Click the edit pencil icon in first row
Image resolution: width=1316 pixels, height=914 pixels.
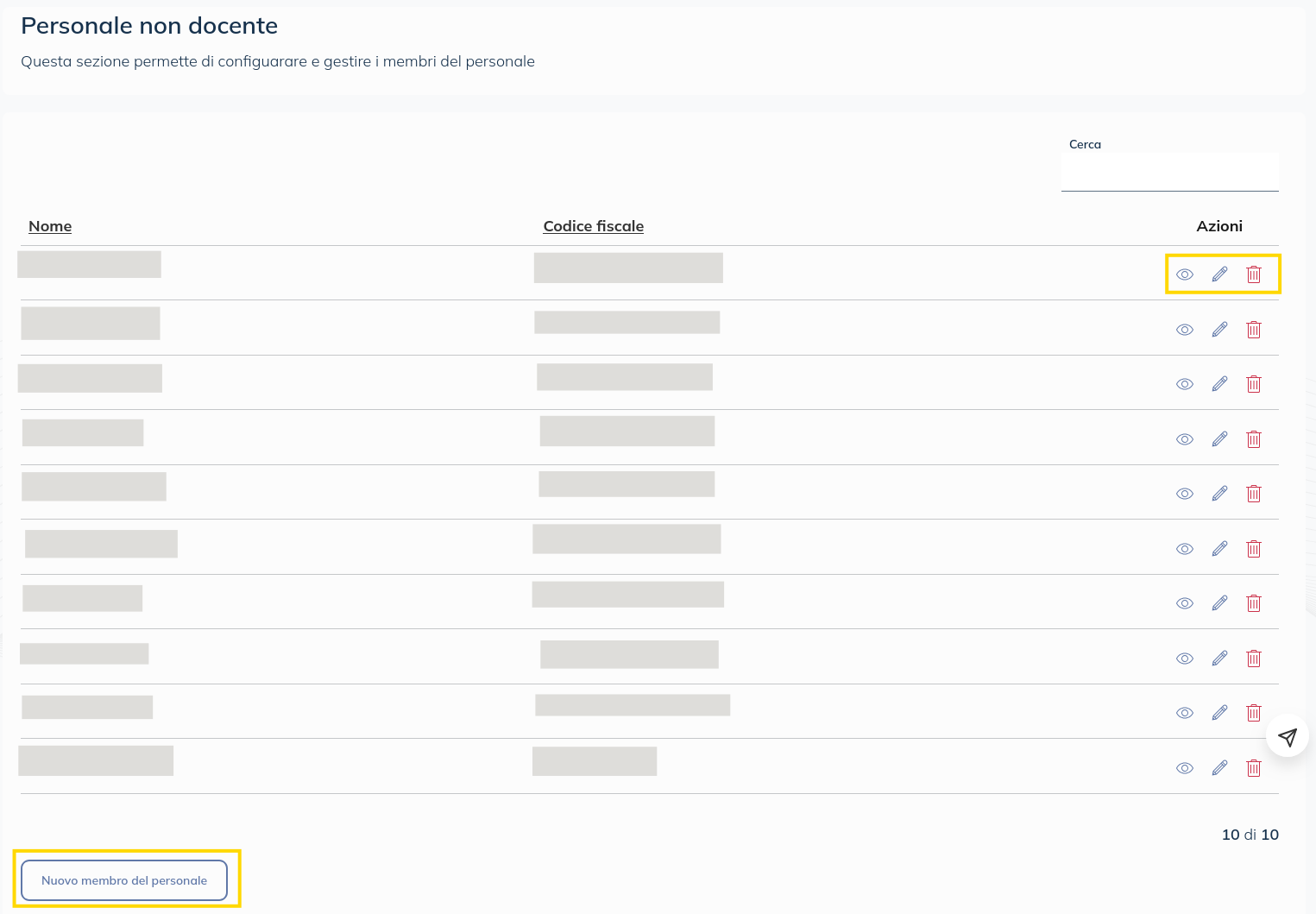point(1219,274)
